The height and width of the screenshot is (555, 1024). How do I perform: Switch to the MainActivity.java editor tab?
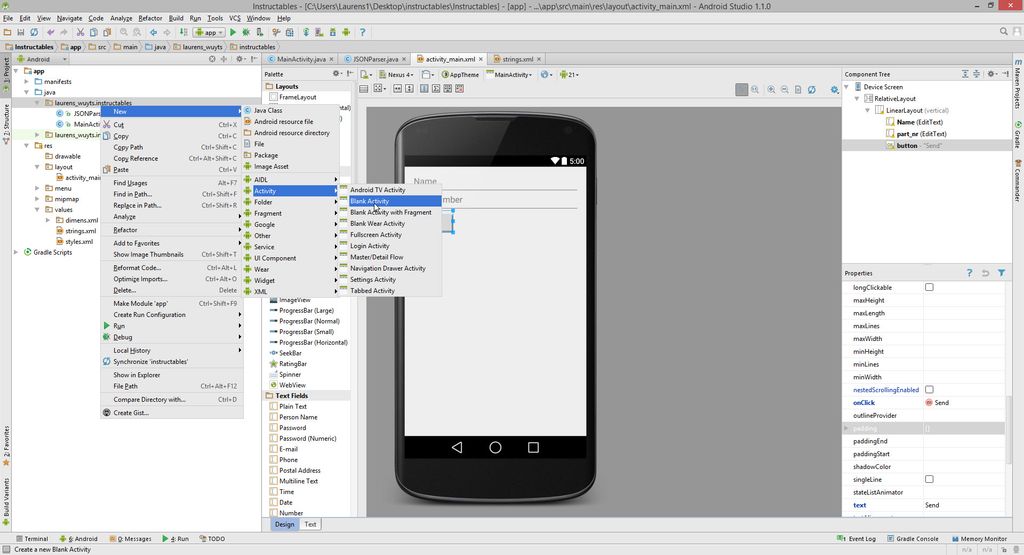pos(300,59)
